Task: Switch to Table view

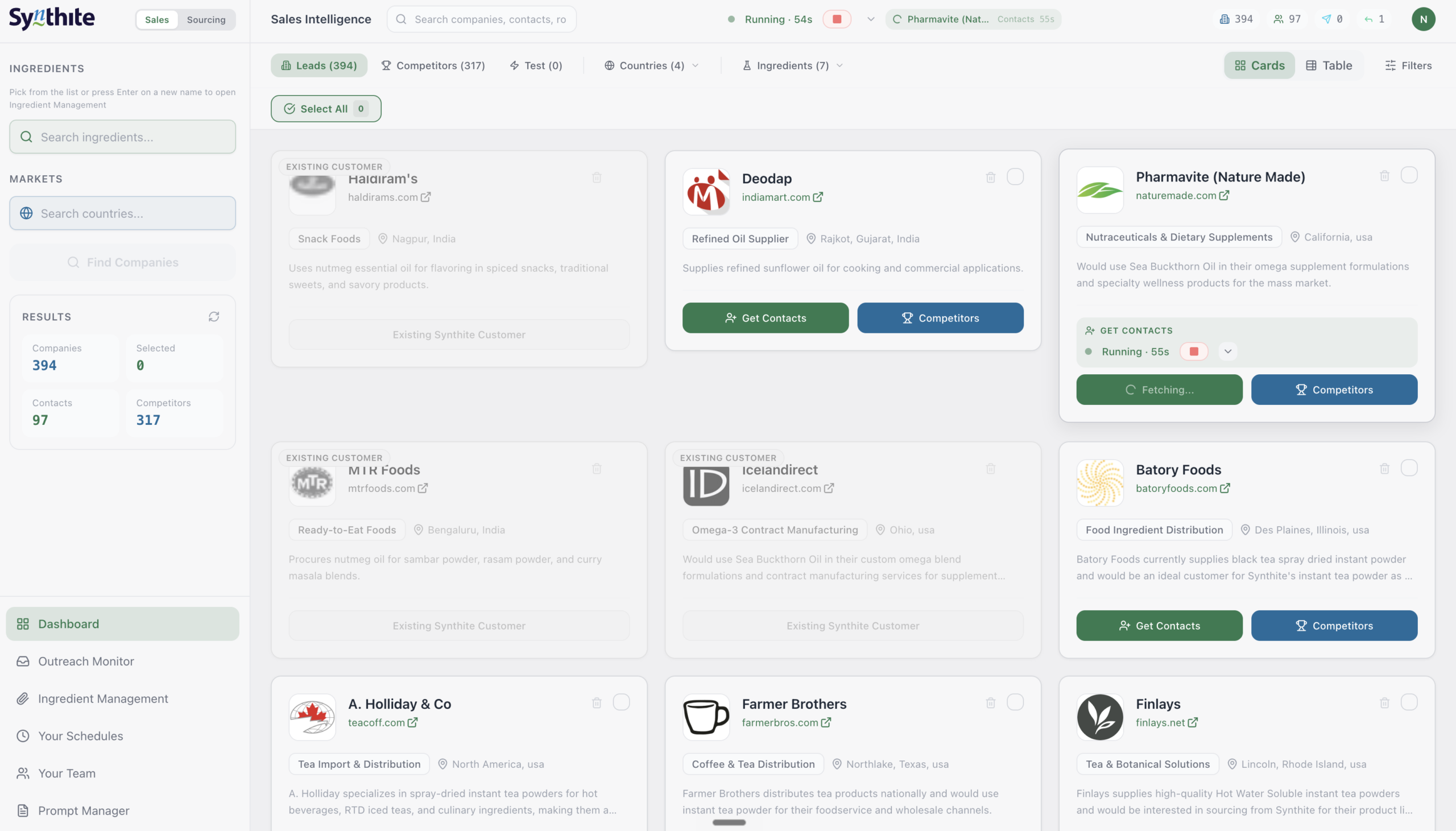Action: [x=1329, y=65]
